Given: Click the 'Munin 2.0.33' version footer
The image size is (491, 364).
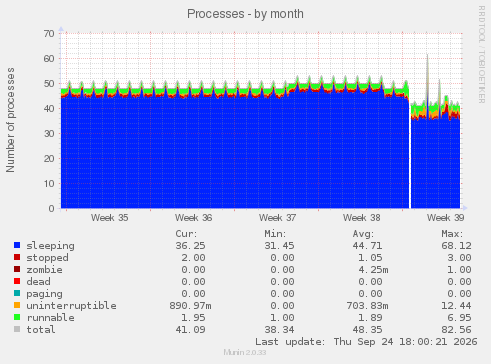Looking at the screenshot, I should click(245, 353).
